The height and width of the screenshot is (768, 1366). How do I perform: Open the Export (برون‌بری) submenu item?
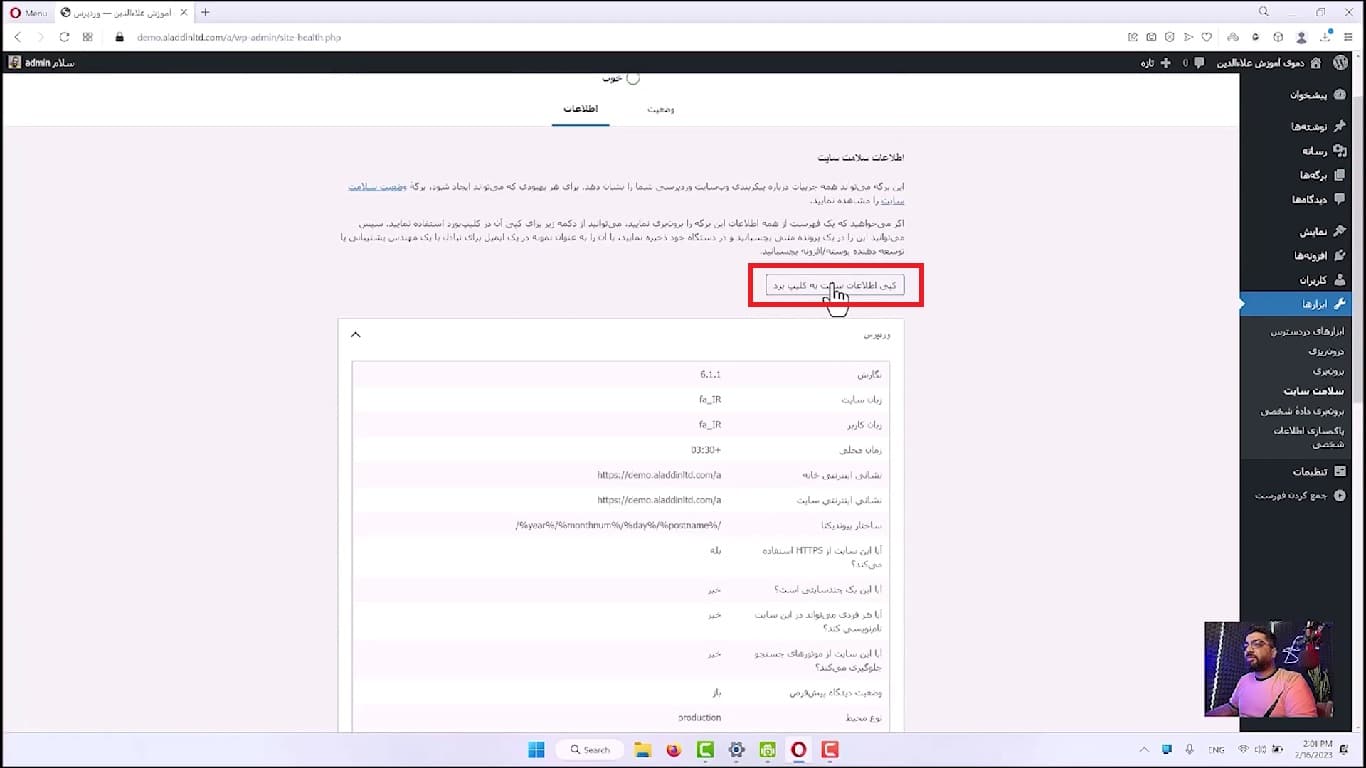click(x=1328, y=370)
